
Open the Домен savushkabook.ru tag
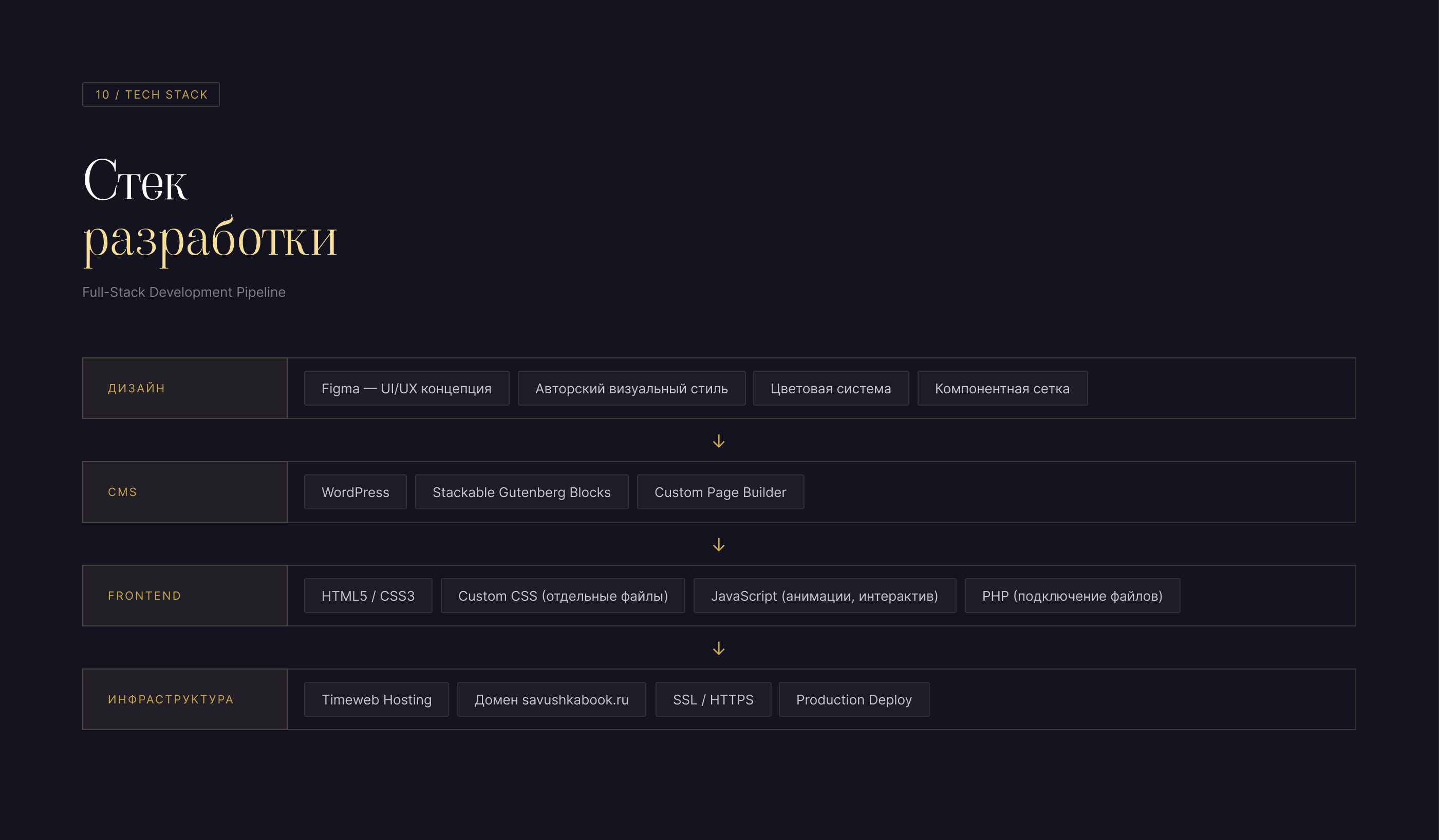click(551, 700)
